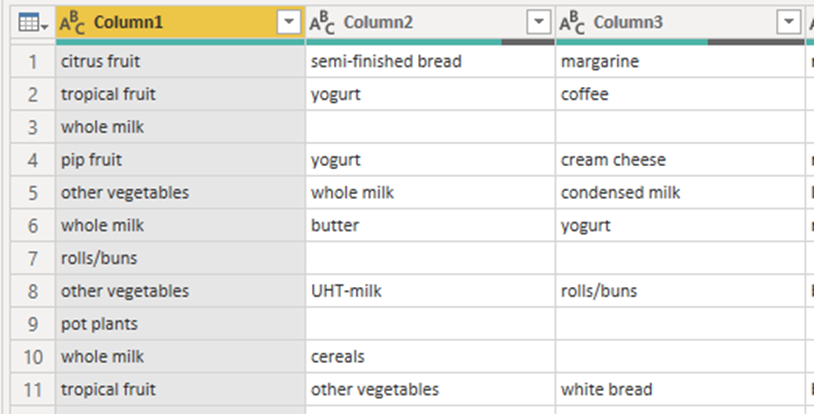
Task: Click the "semi-finished bread" cell
Action: [x=386, y=62]
